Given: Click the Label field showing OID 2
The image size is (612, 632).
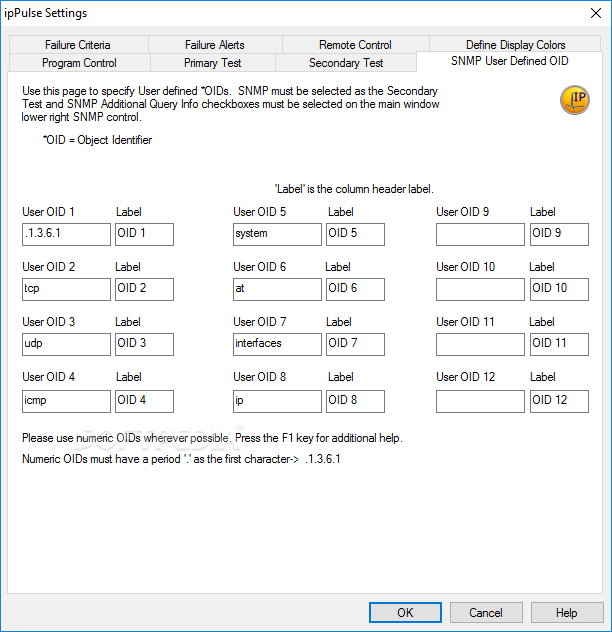Looking at the screenshot, I should coord(144,289).
